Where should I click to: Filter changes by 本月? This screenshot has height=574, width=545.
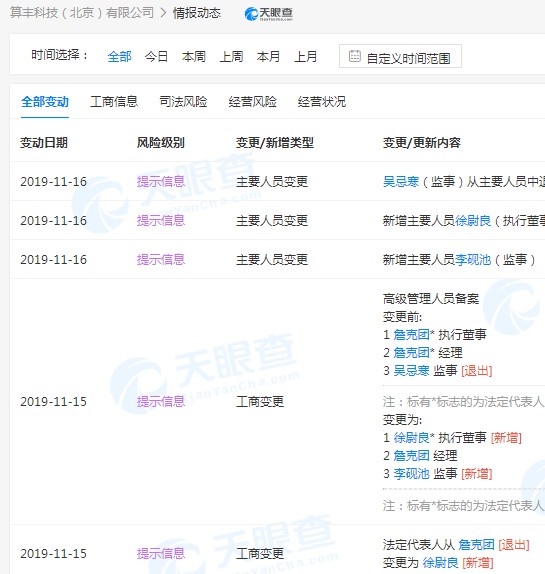(268, 57)
